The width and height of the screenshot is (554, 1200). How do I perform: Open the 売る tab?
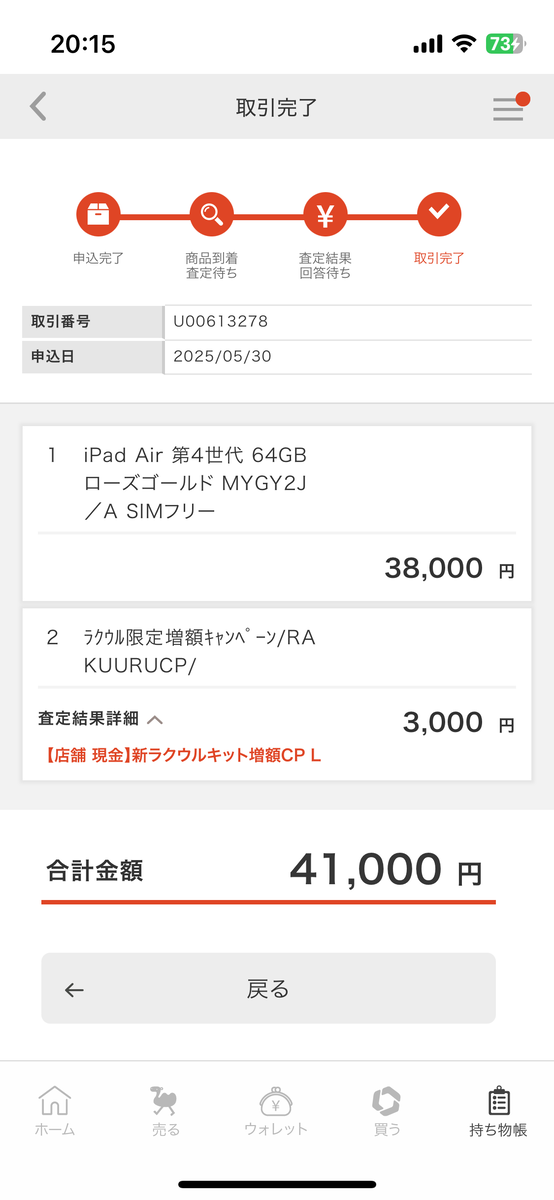tap(165, 1112)
